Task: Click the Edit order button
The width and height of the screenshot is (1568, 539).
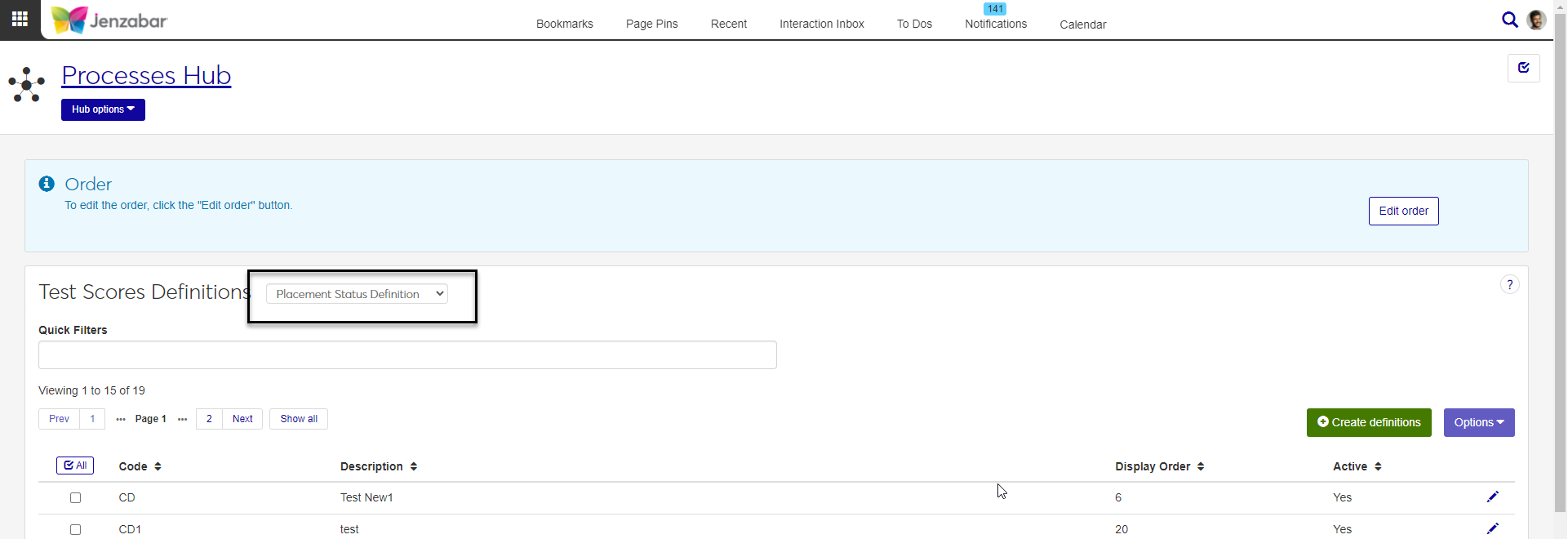Action: click(1403, 211)
